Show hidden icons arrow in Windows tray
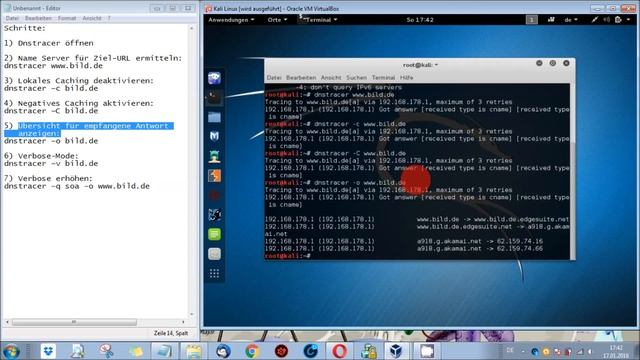This screenshot has height=360, width=640. (522, 351)
